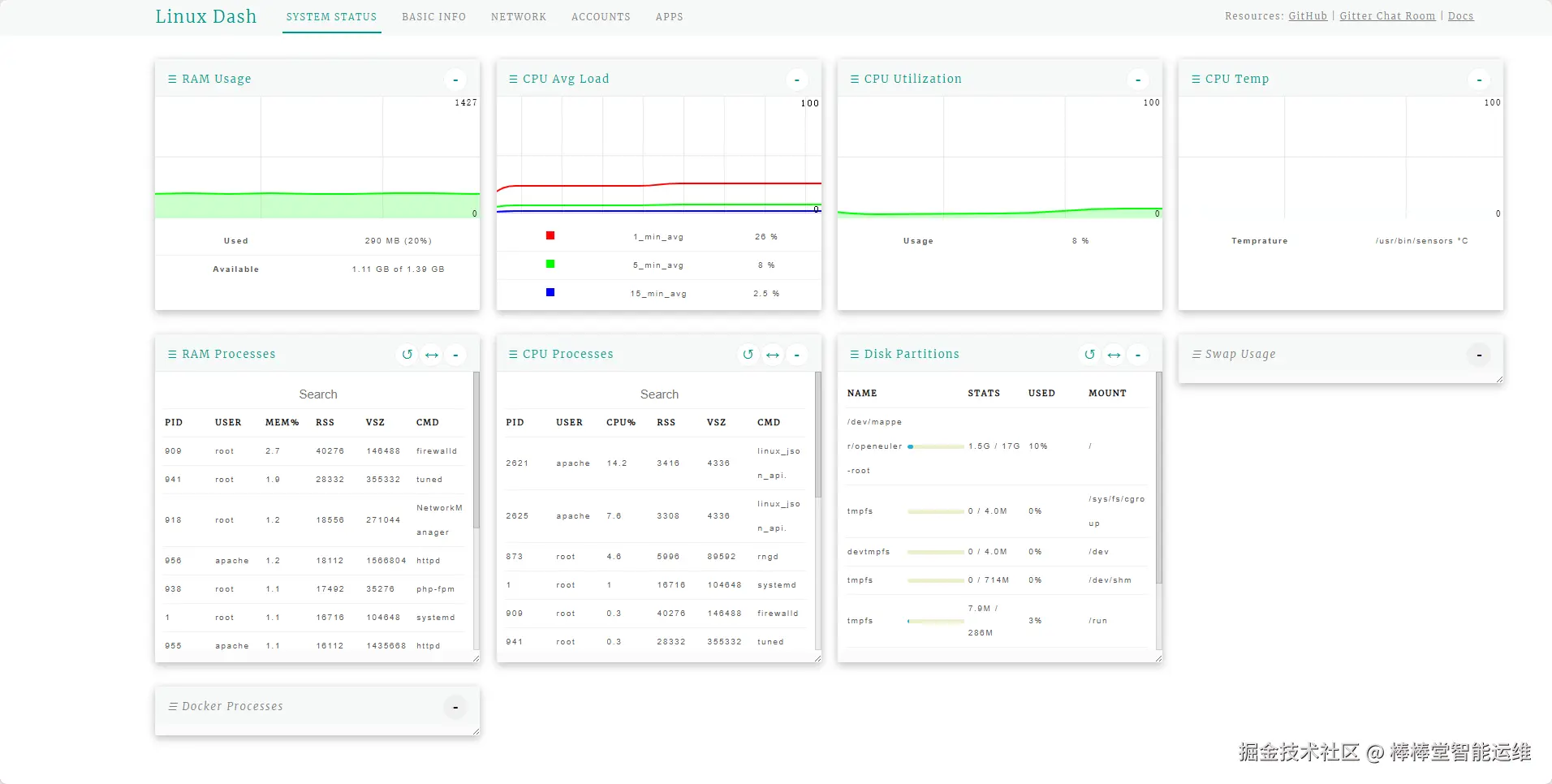Collapse the RAM Usage panel
Screen dimensions: 1552x784
point(455,80)
